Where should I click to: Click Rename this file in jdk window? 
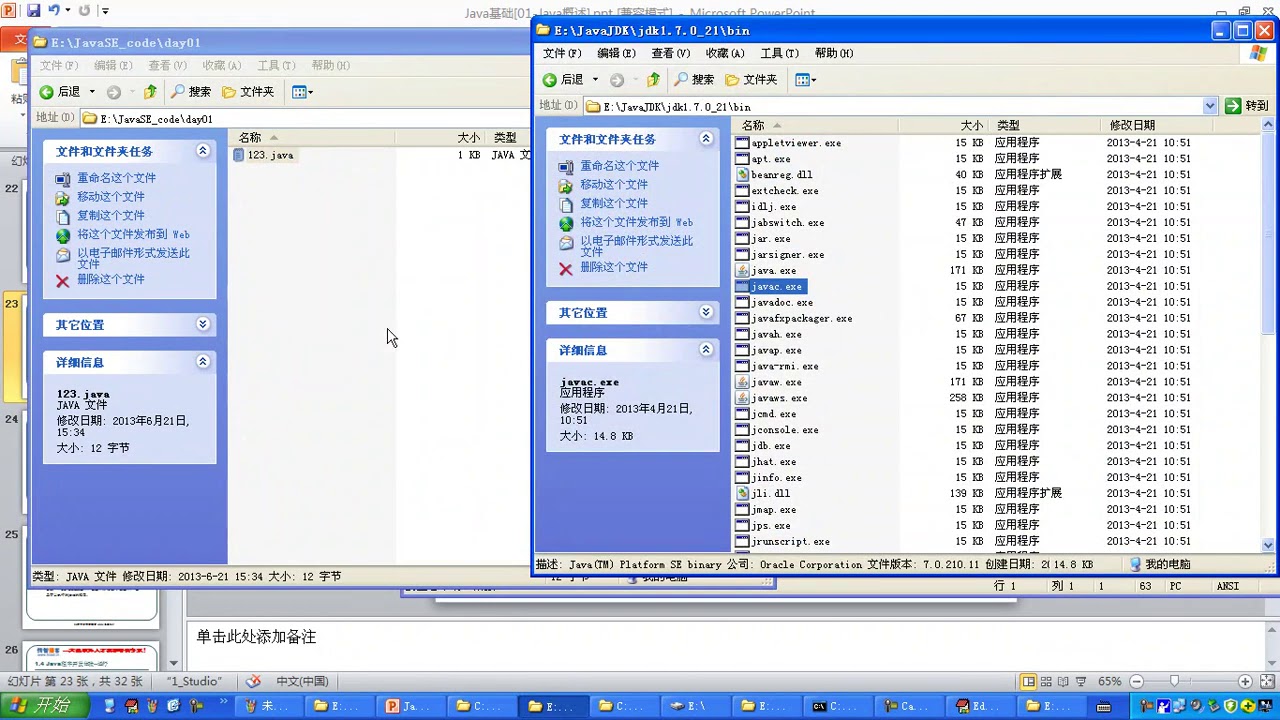click(619, 166)
